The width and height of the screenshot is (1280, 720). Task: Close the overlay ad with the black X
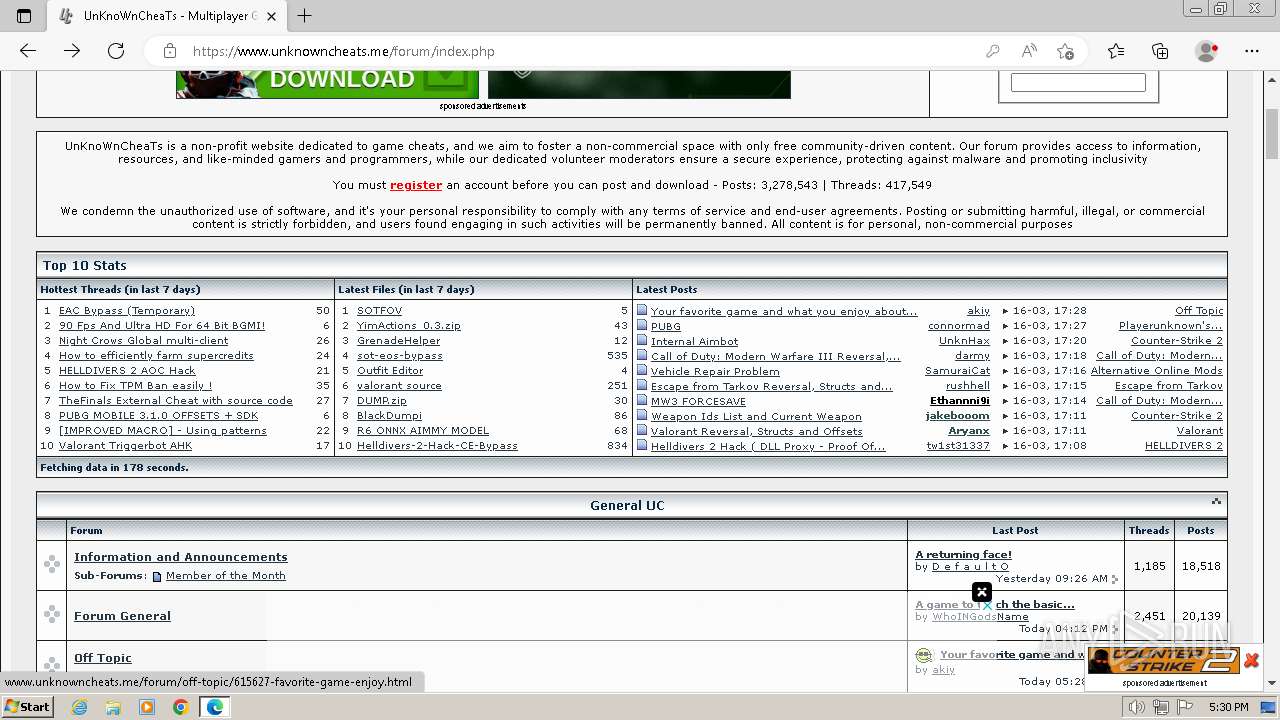point(982,592)
